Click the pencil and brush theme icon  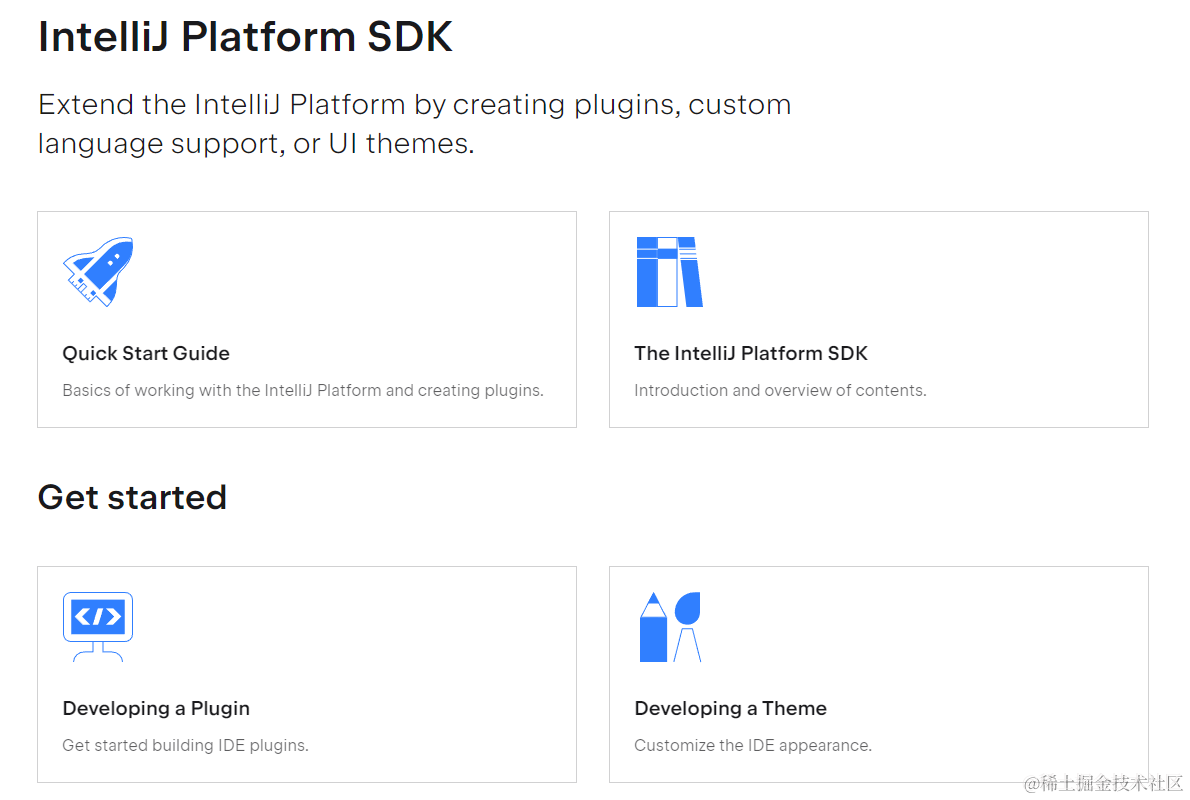pos(670,627)
